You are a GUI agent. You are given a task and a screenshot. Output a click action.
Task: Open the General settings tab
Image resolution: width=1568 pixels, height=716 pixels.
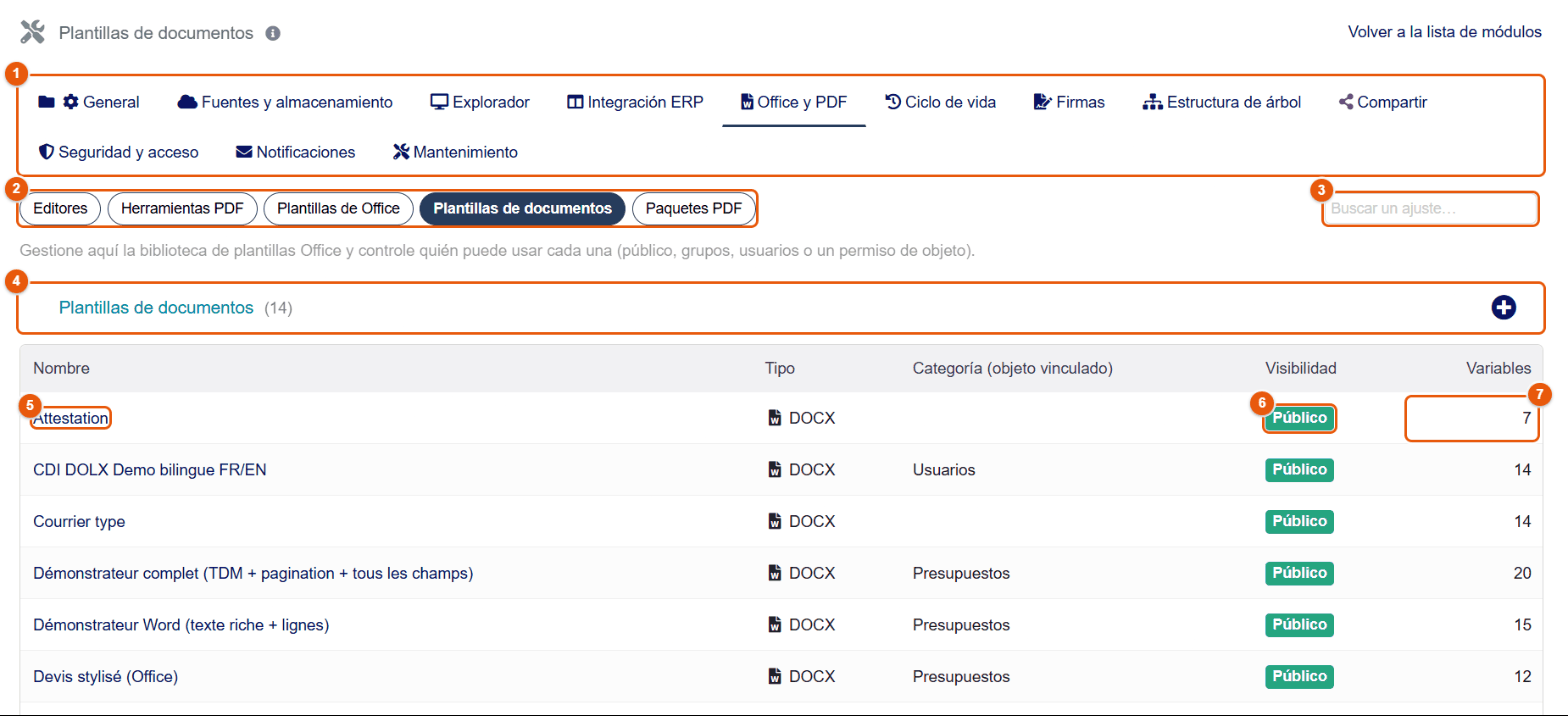89,101
